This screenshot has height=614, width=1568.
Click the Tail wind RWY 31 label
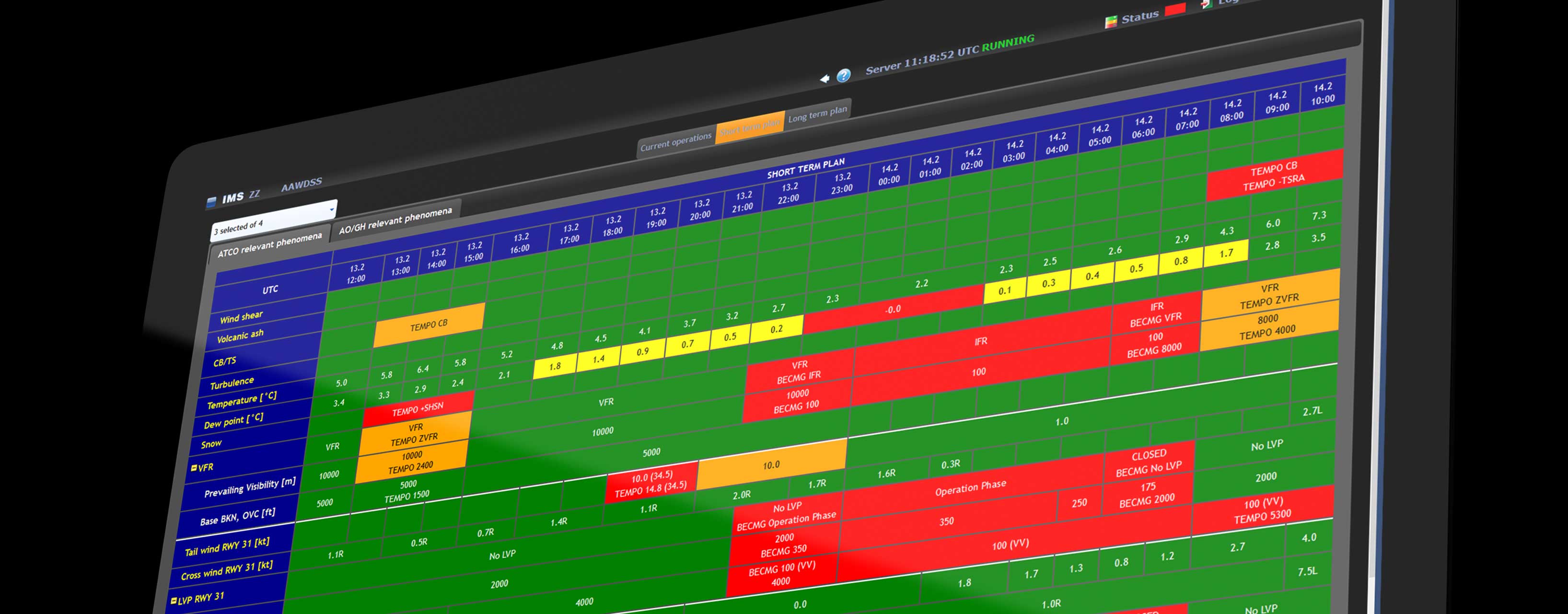click(227, 546)
